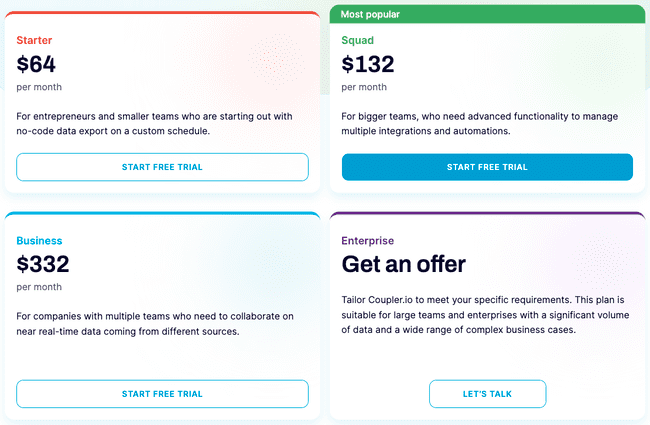
Task: Click the Squad plan heading
Action: click(357, 40)
